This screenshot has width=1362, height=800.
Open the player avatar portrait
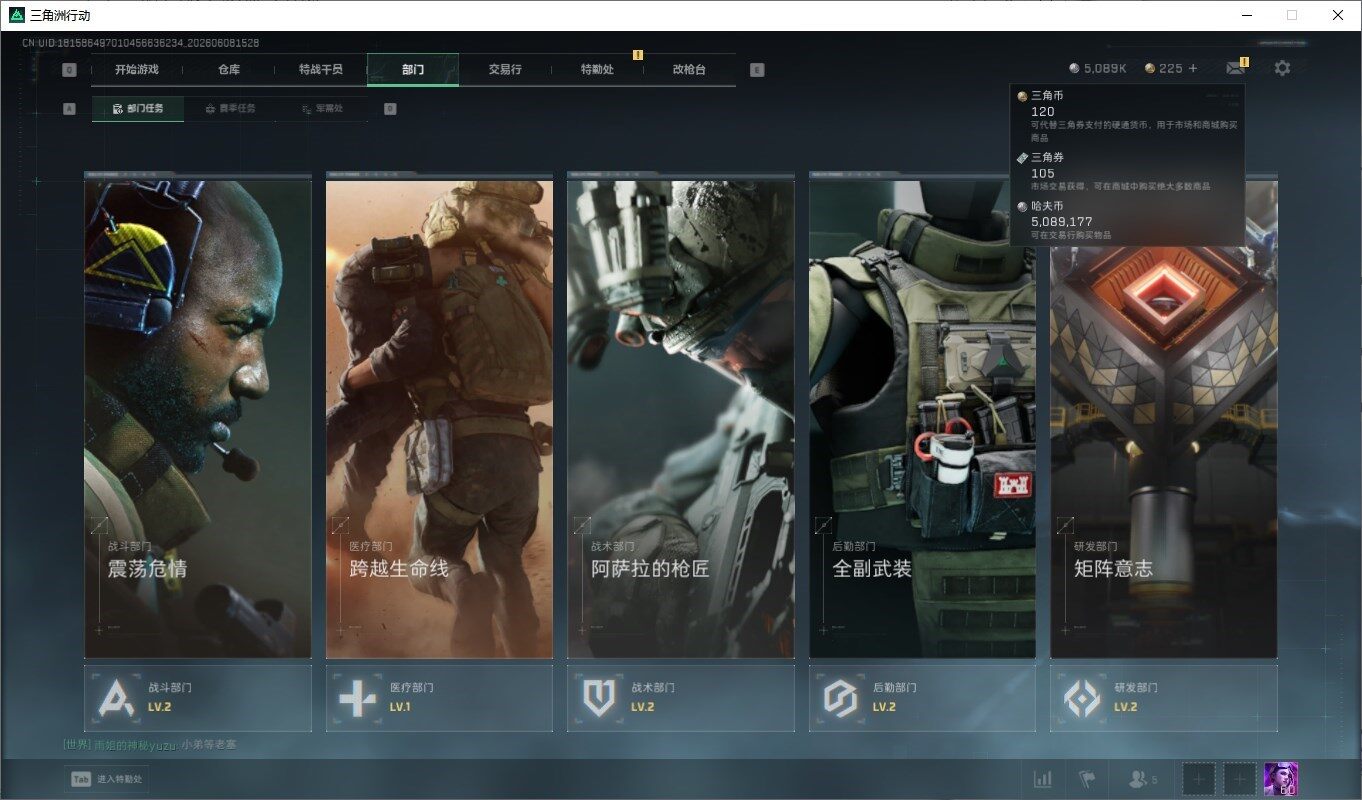[x=1281, y=778]
